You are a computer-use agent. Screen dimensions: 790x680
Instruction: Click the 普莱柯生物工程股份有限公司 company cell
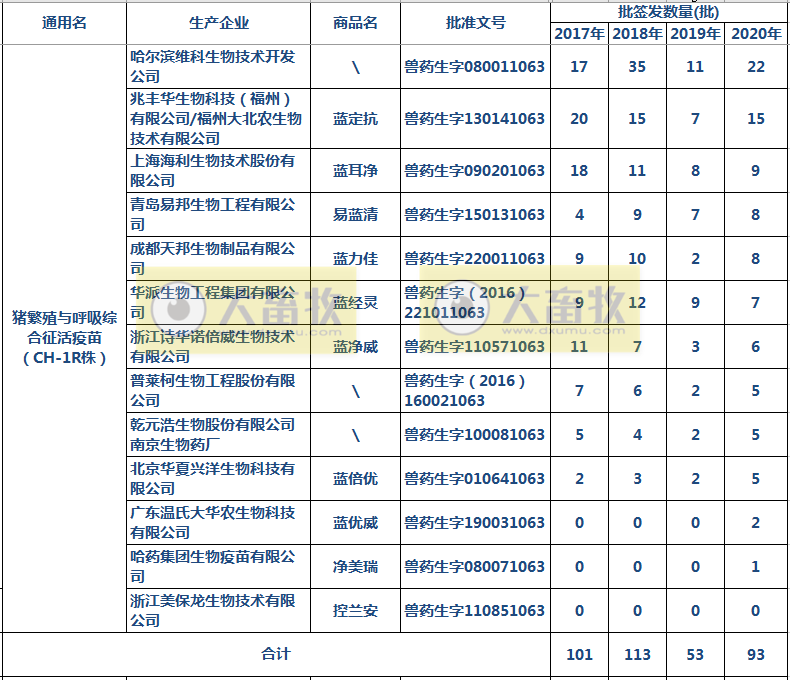click(214, 390)
